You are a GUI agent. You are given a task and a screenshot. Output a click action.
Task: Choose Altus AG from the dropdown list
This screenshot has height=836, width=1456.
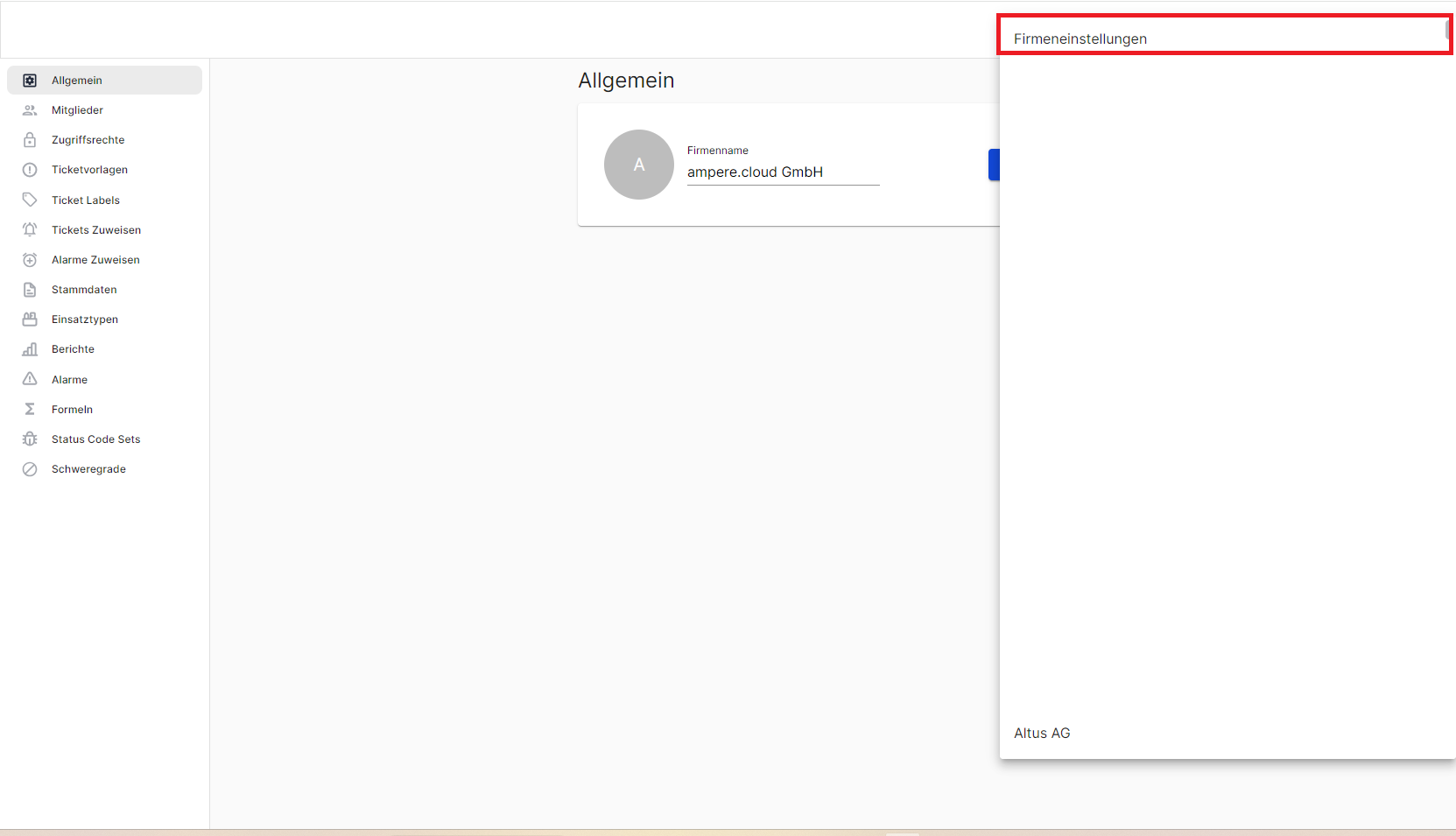tap(1042, 734)
